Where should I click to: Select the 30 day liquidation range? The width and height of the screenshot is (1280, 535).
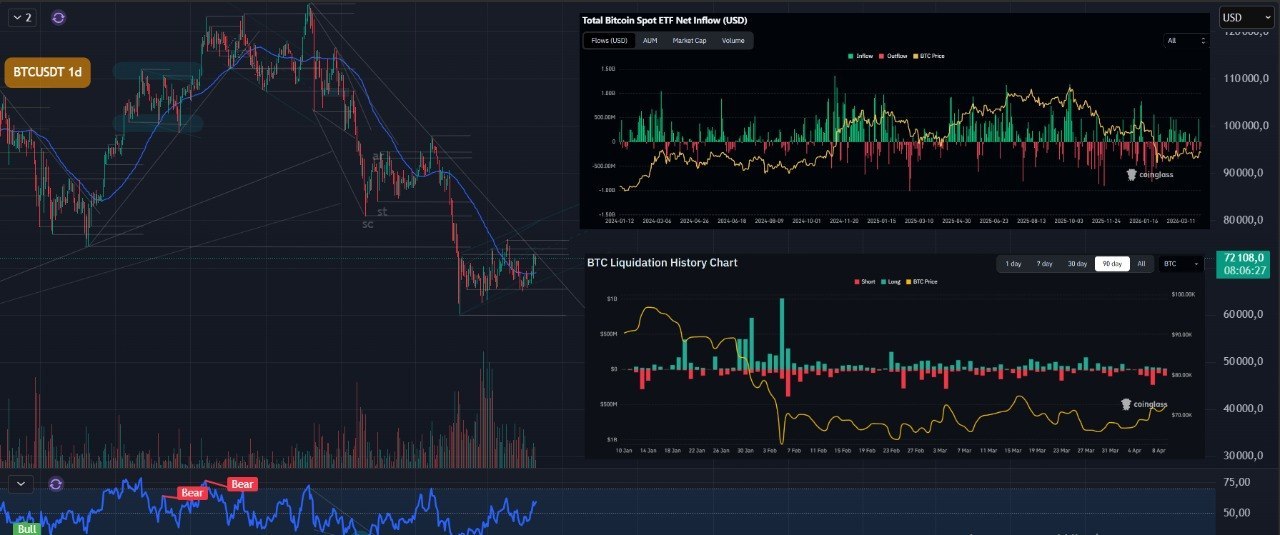click(1076, 264)
